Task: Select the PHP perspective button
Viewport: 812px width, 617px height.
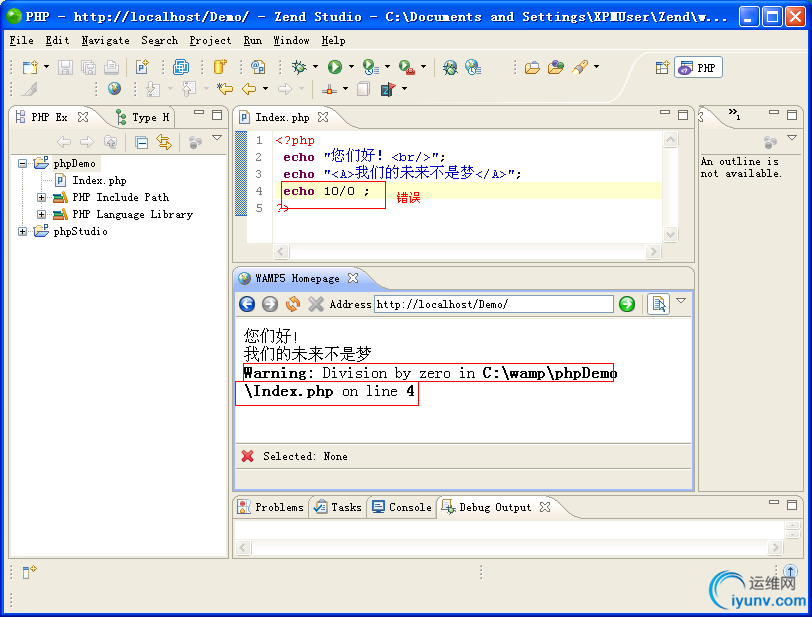Action: coord(698,68)
